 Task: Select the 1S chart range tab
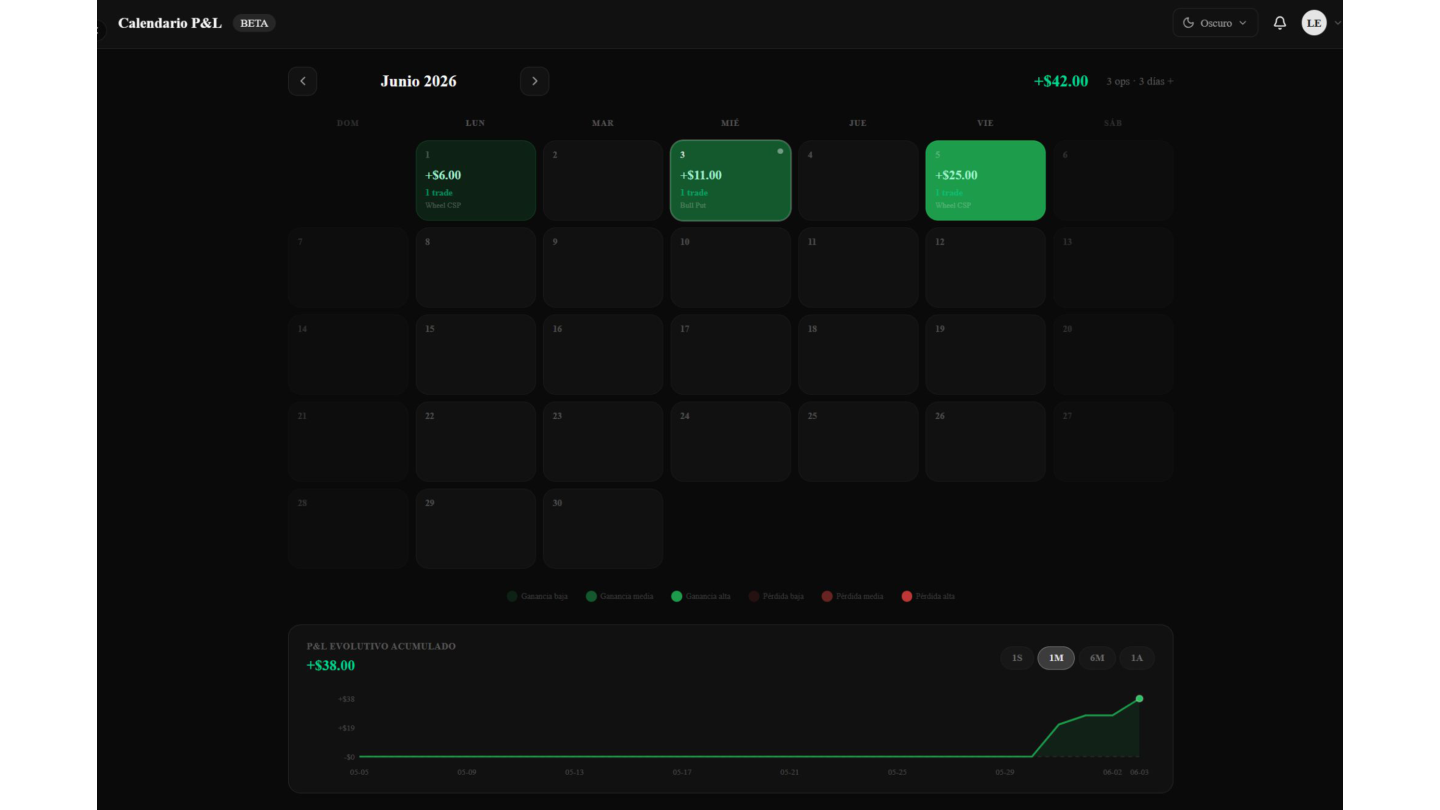click(1017, 658)
